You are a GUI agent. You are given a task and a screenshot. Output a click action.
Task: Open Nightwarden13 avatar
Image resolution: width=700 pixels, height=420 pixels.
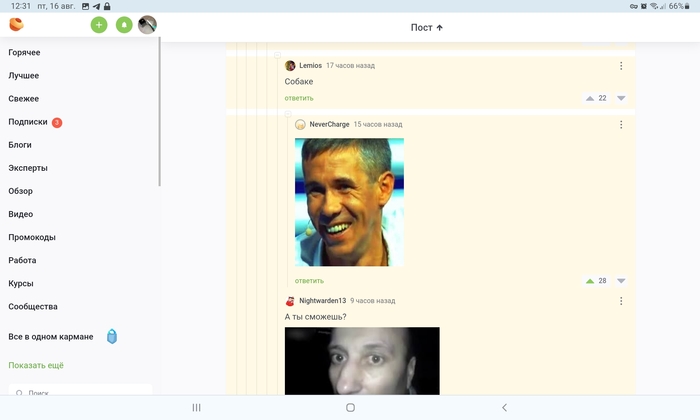click(290, 301)
